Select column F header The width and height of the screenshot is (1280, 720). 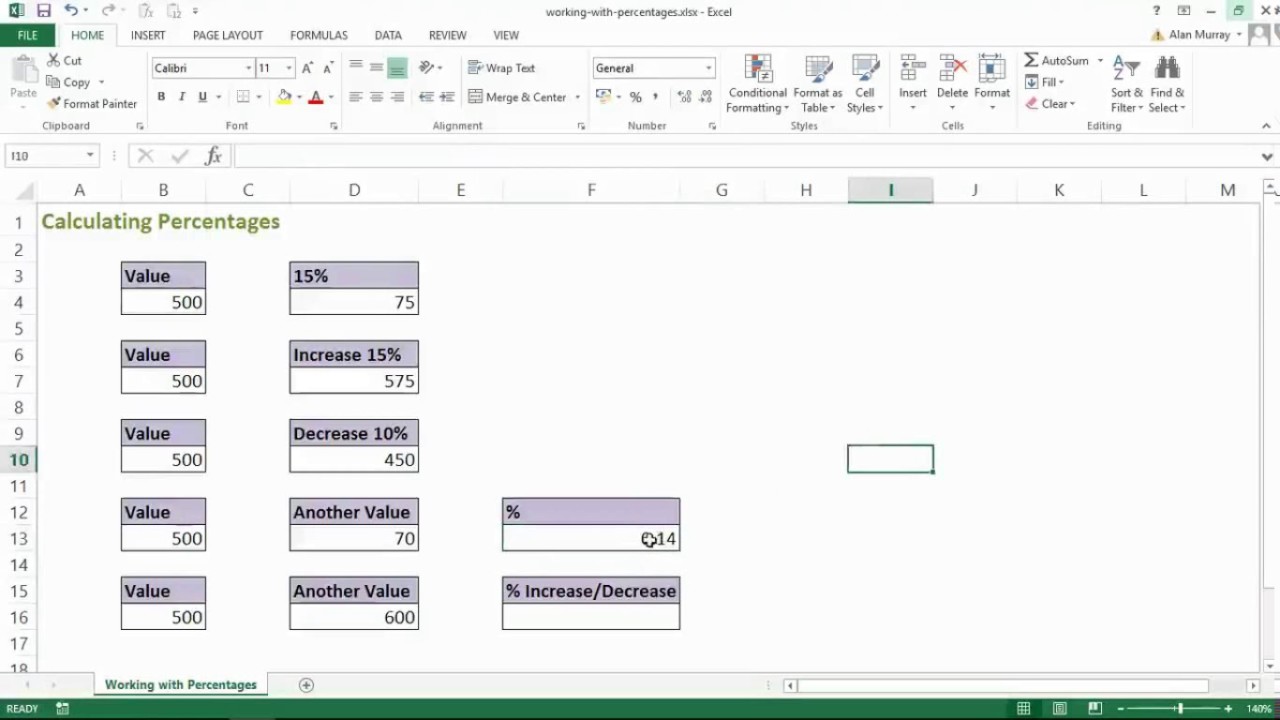[x=591, y=190]
